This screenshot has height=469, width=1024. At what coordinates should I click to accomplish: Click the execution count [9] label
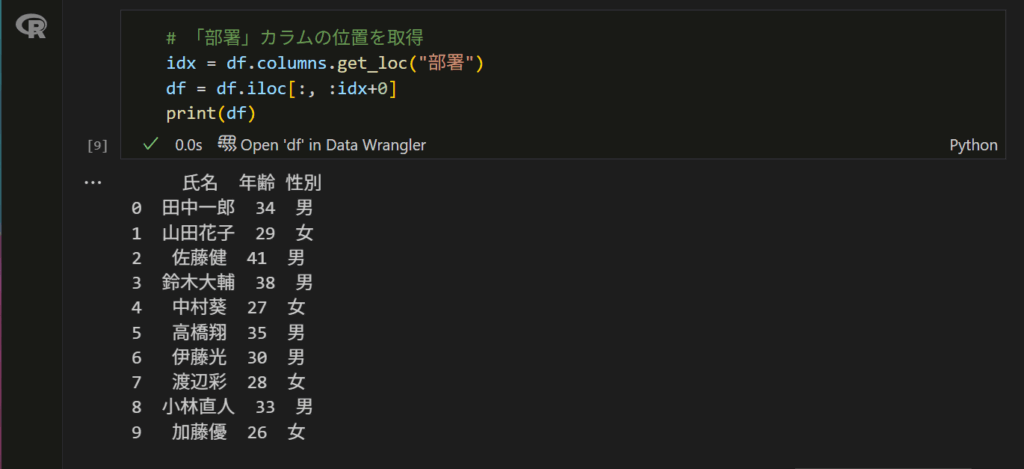(x=97, y=145)
